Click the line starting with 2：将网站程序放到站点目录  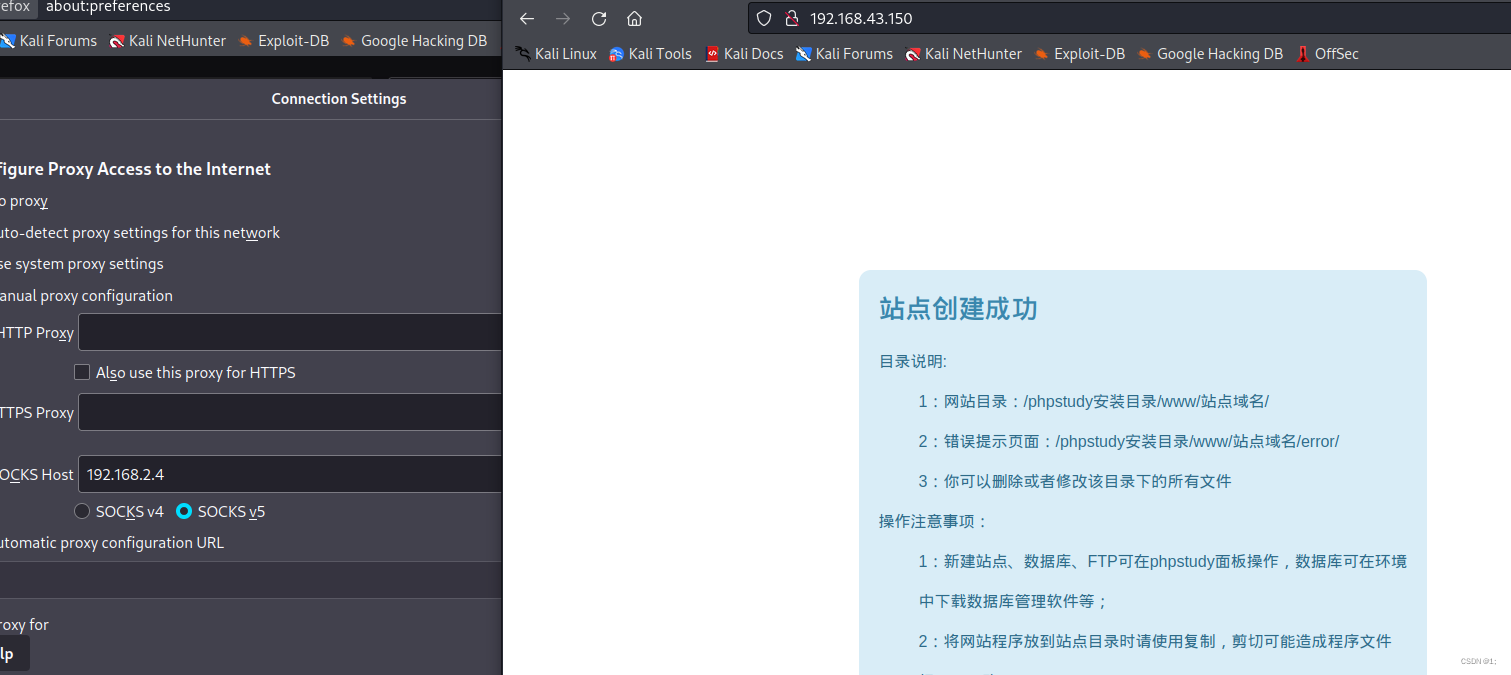[1155, 641]
